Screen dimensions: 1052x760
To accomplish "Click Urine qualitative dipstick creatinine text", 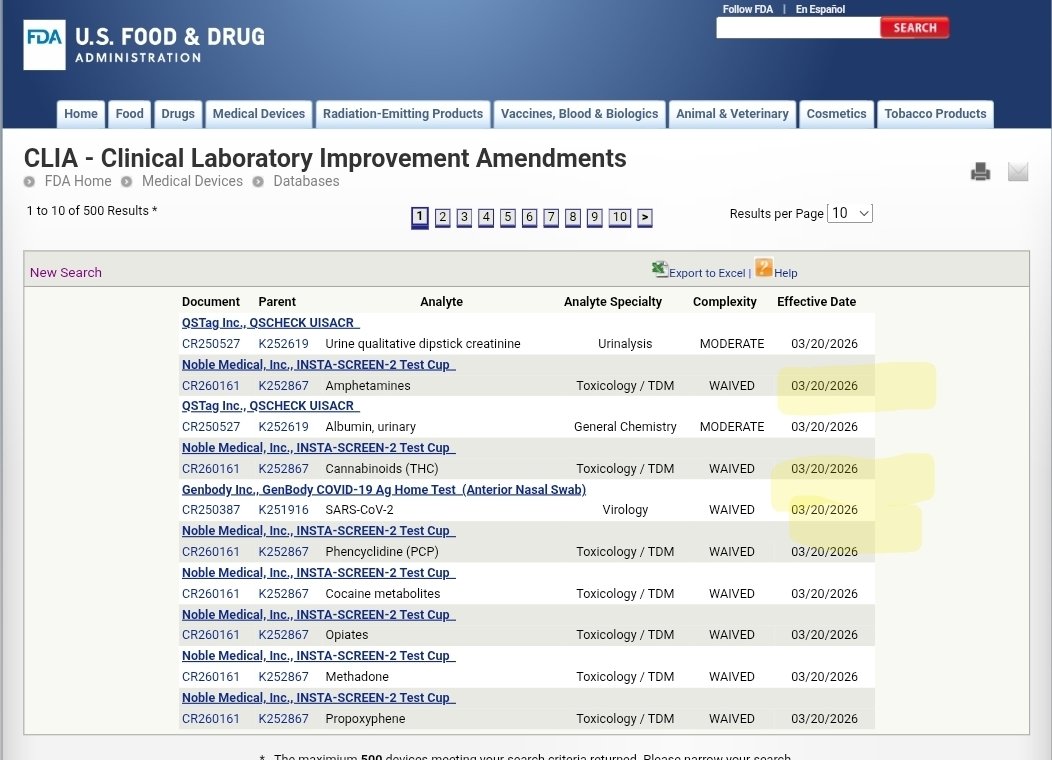I will point(423,343).
